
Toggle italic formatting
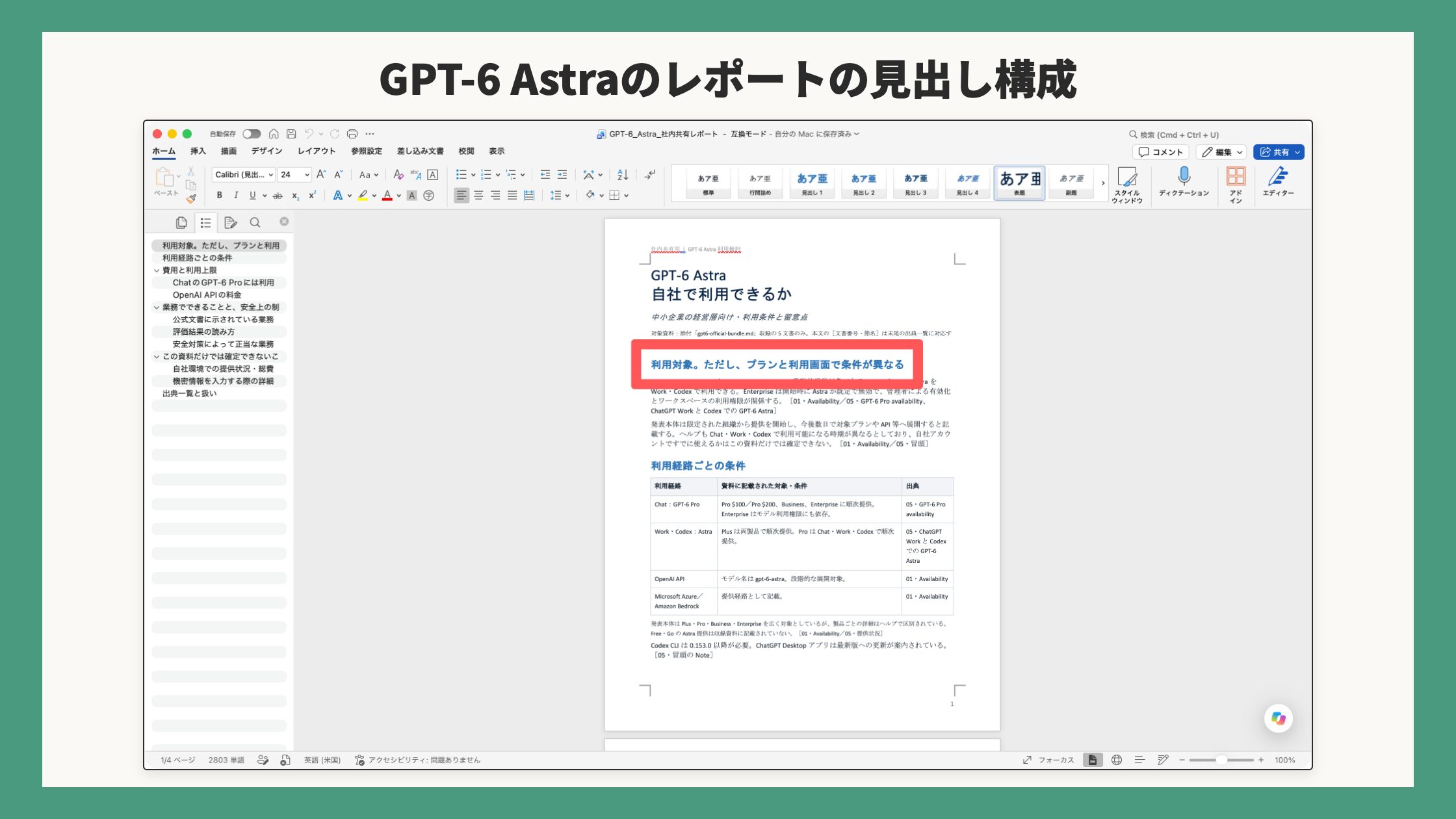click(236, 195)
